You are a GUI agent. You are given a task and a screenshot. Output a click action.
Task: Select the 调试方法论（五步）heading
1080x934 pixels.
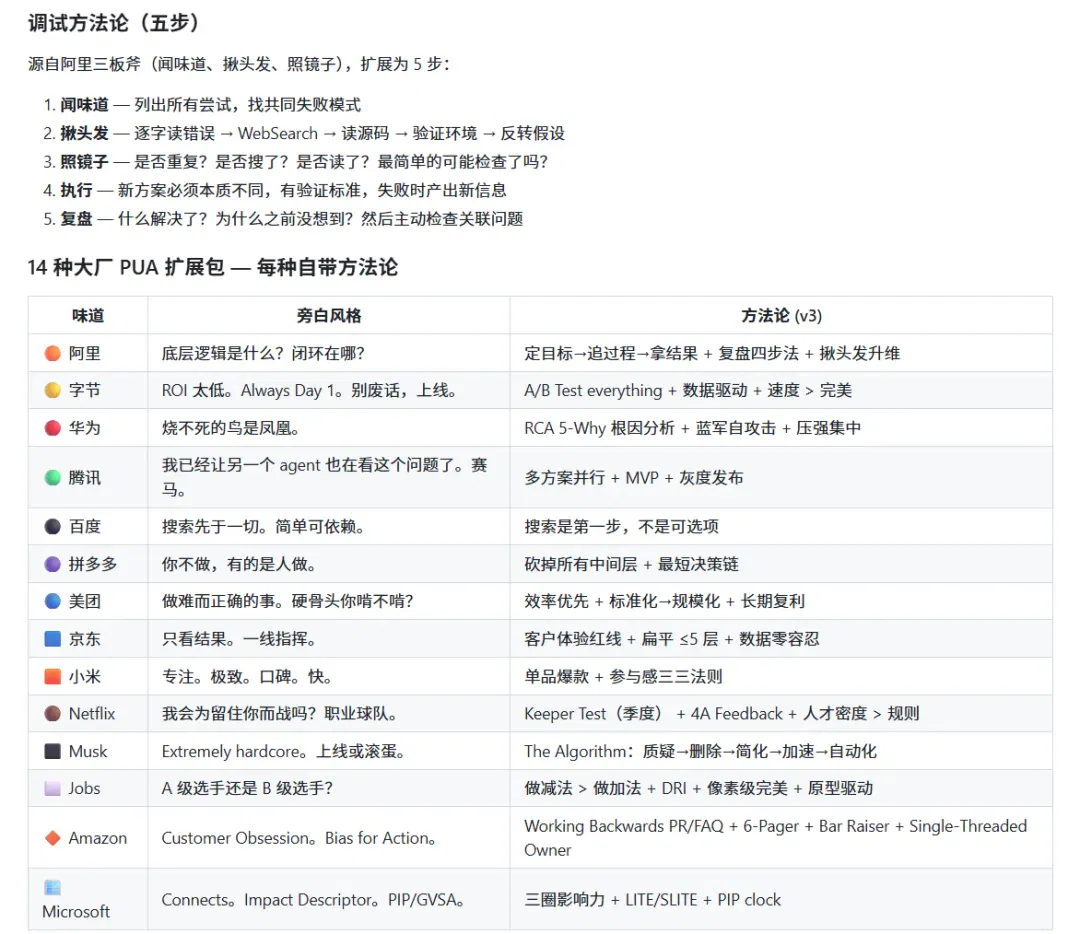coord(114,23)
